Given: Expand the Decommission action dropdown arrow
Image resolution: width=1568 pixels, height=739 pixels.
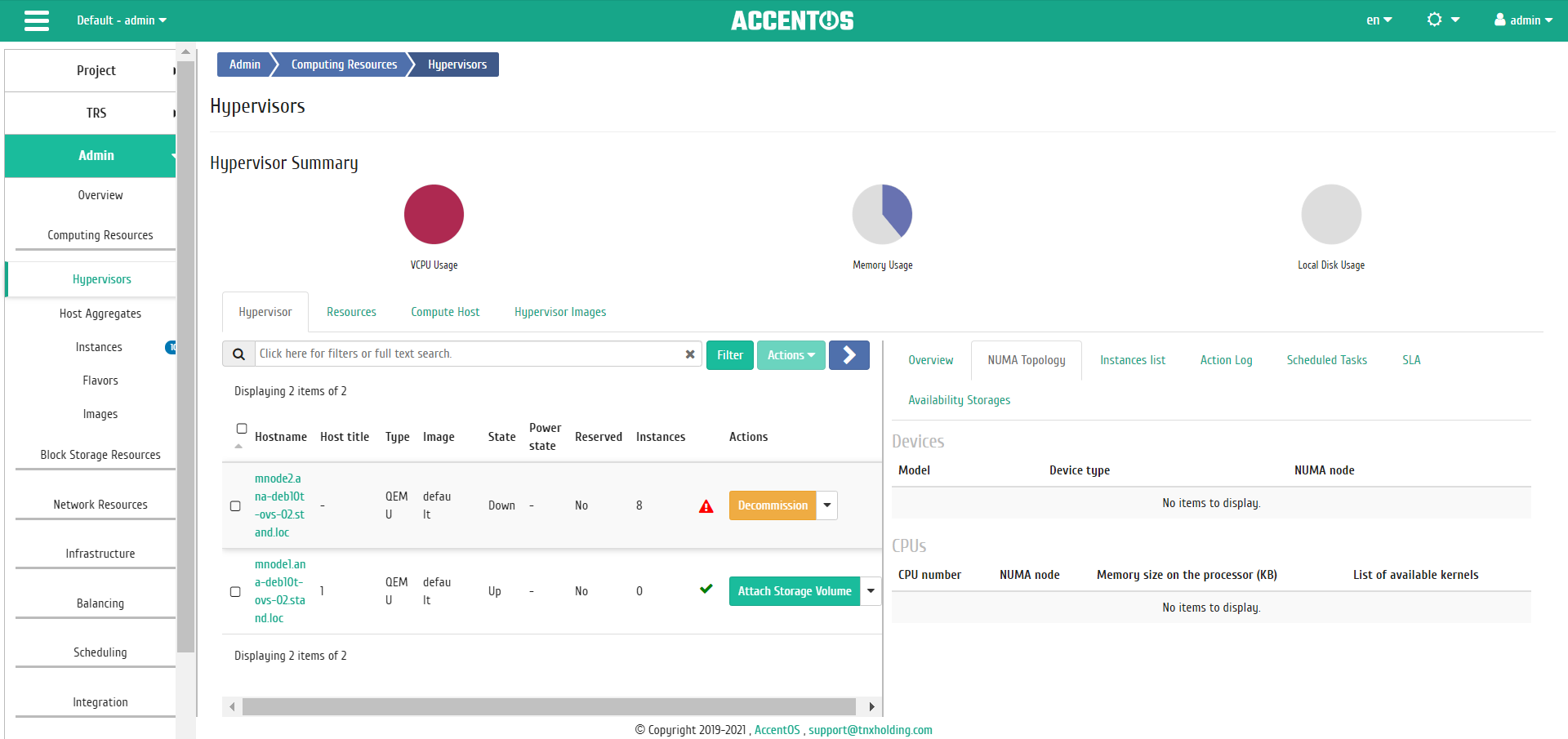Looking at the screenshot, I should [827, 505].
